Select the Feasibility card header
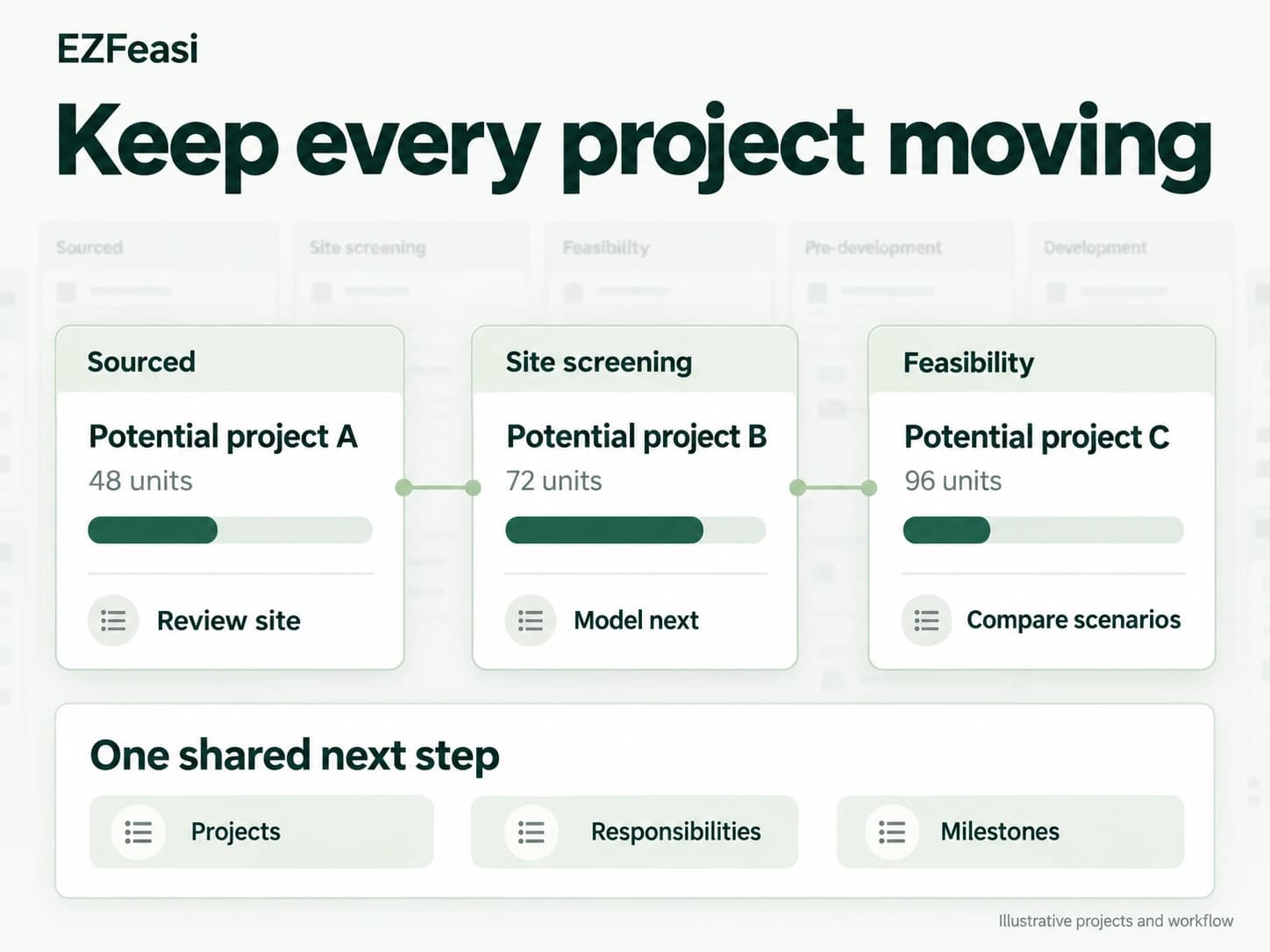1270x952 pixels. click(1042, 360)
